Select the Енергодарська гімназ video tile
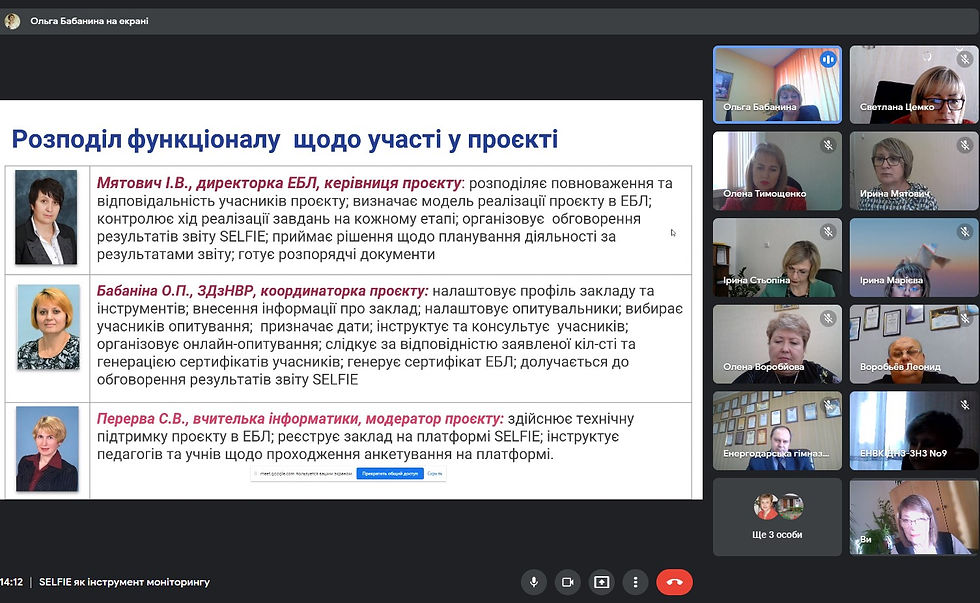This screenshot has height=603, width=980. (778, 431)
